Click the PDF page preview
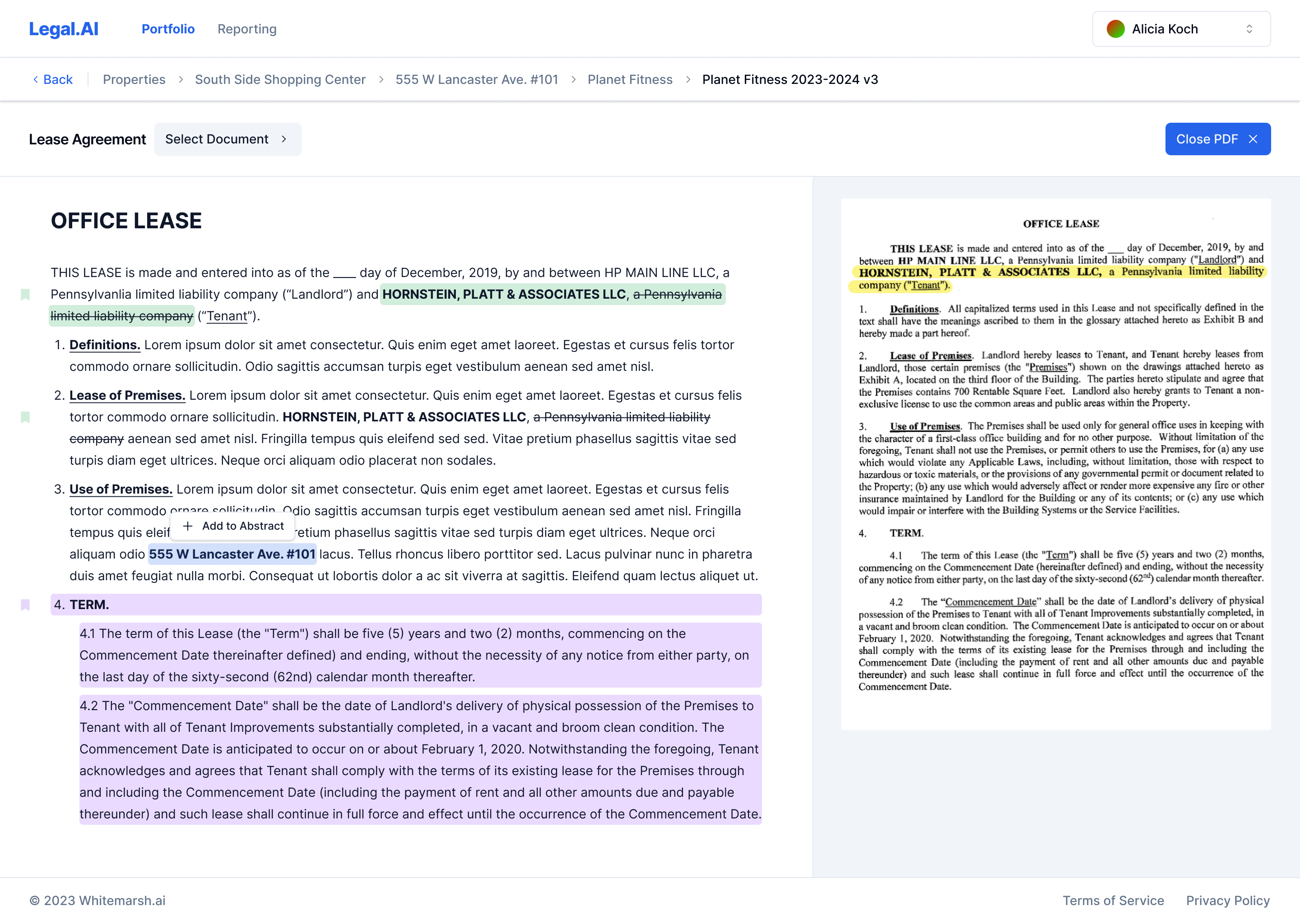 (x=1056, y=464)
